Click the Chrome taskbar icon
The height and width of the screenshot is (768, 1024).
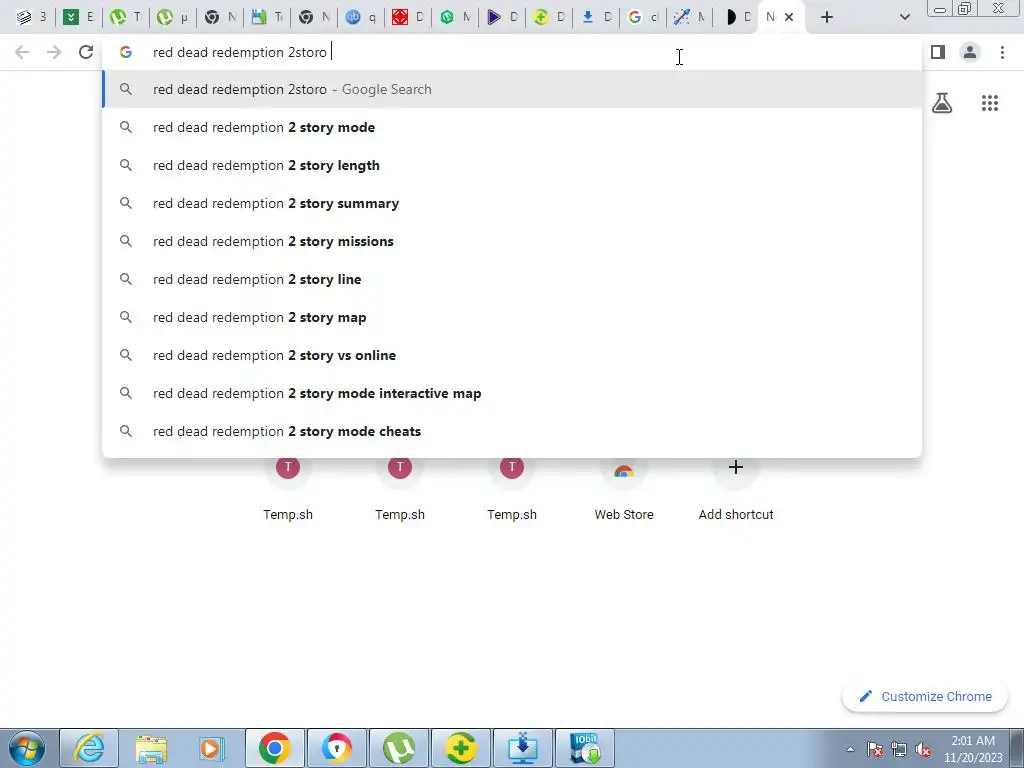pyautogui.click(x=274, y=748)
